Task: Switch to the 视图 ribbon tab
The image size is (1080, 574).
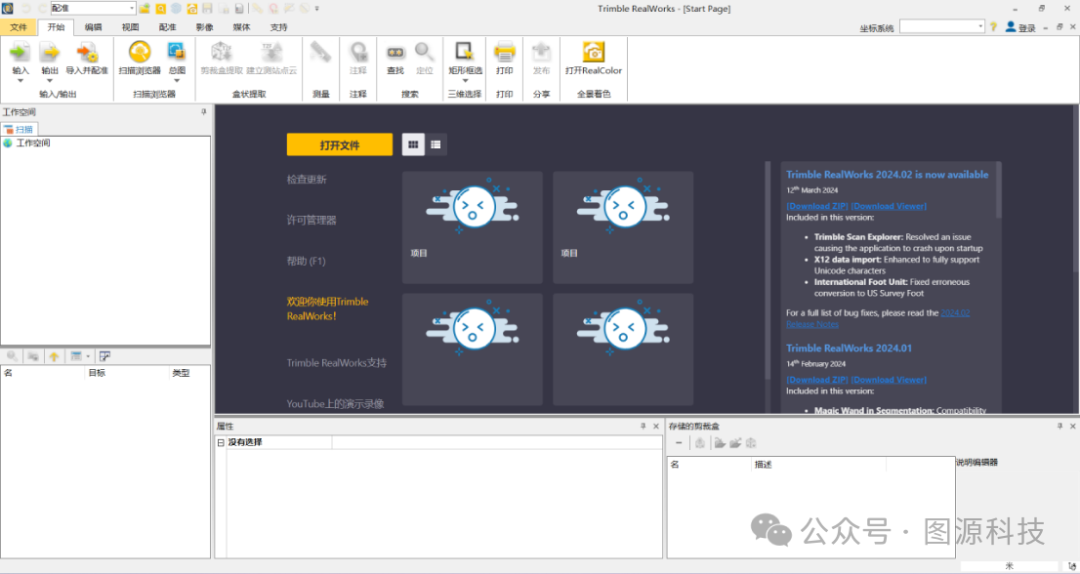Action: tap(130, 27)
